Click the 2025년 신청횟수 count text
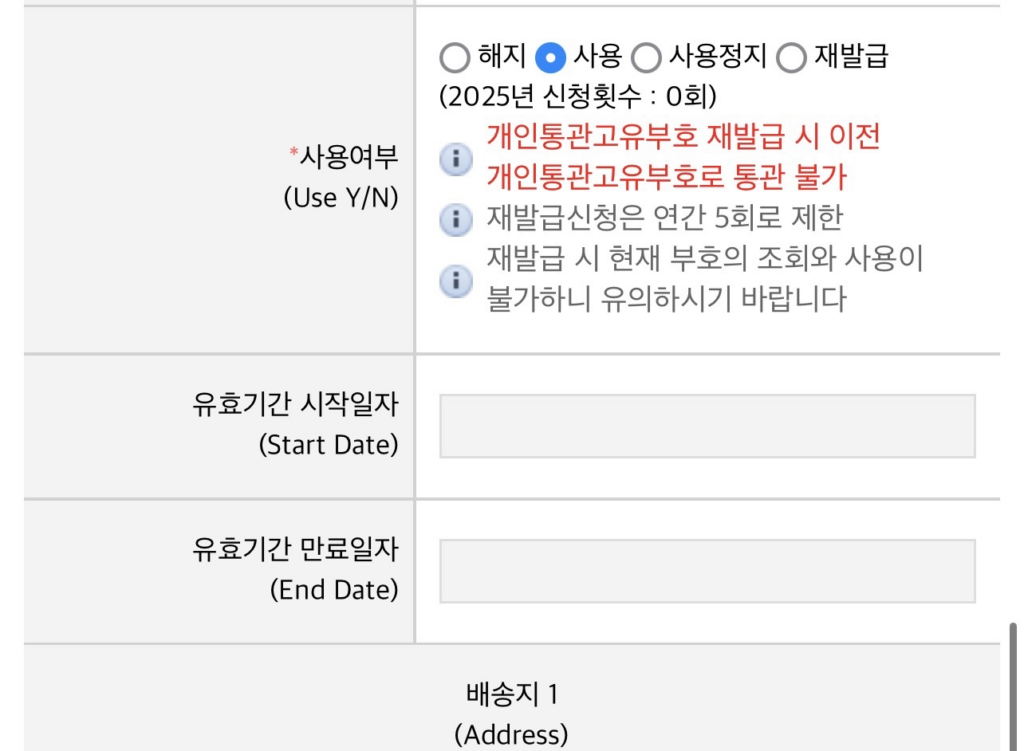This screenshot has height=751, width=1024. click(x=578, y=97)
